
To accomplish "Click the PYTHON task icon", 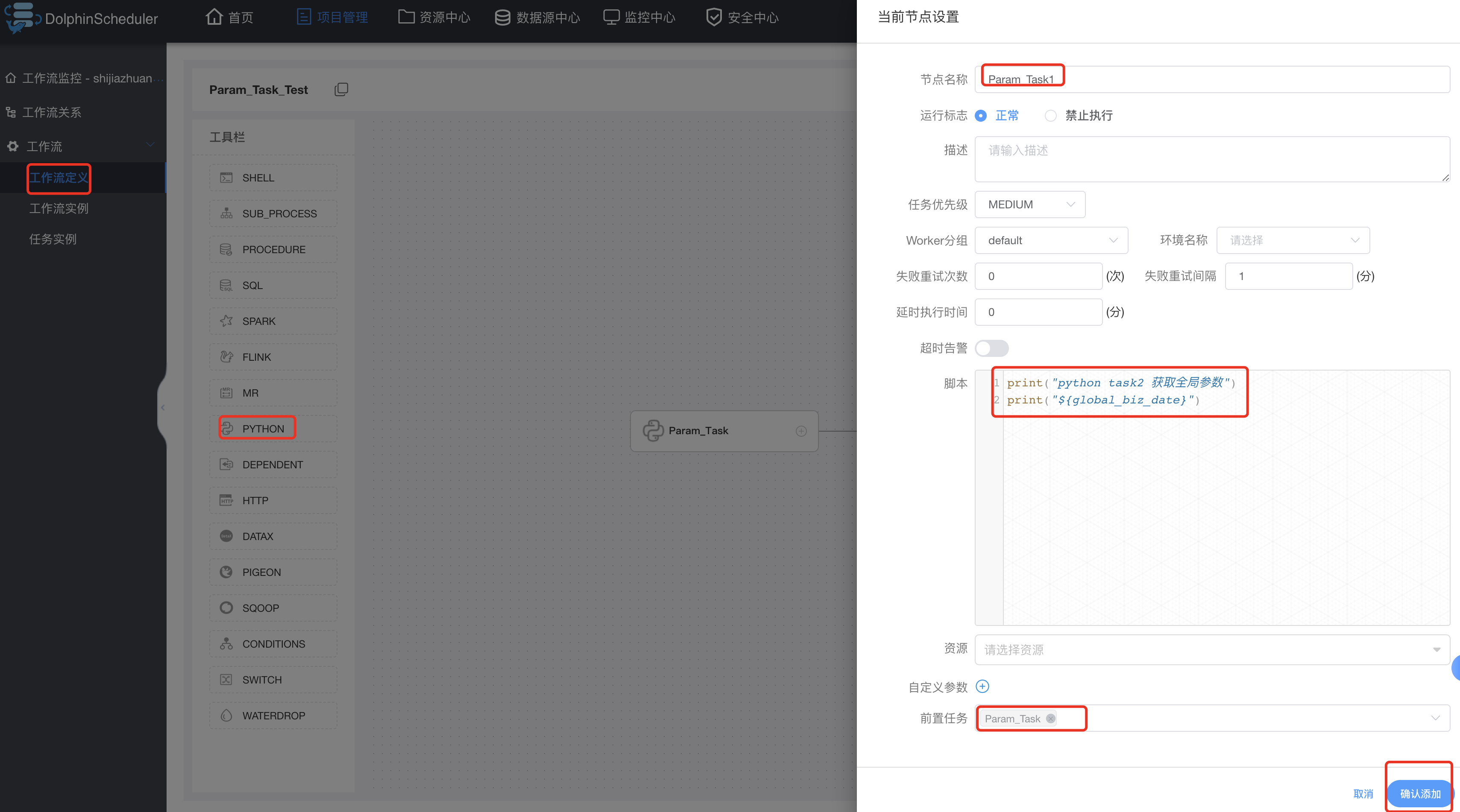I will coord(227,428).
